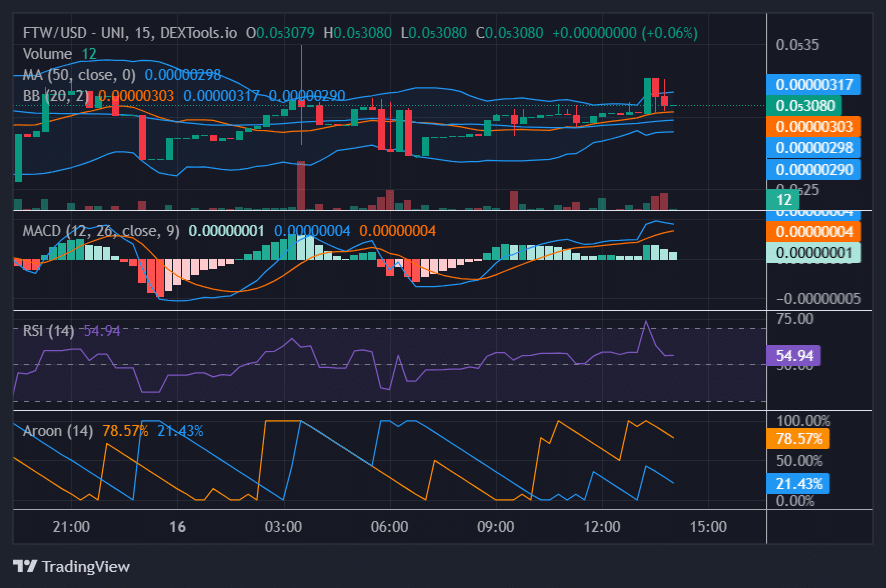The height and width of the screenshot is (588, 886).
Task: Click the 09:00 time axis label
Action: pos(496,527)
